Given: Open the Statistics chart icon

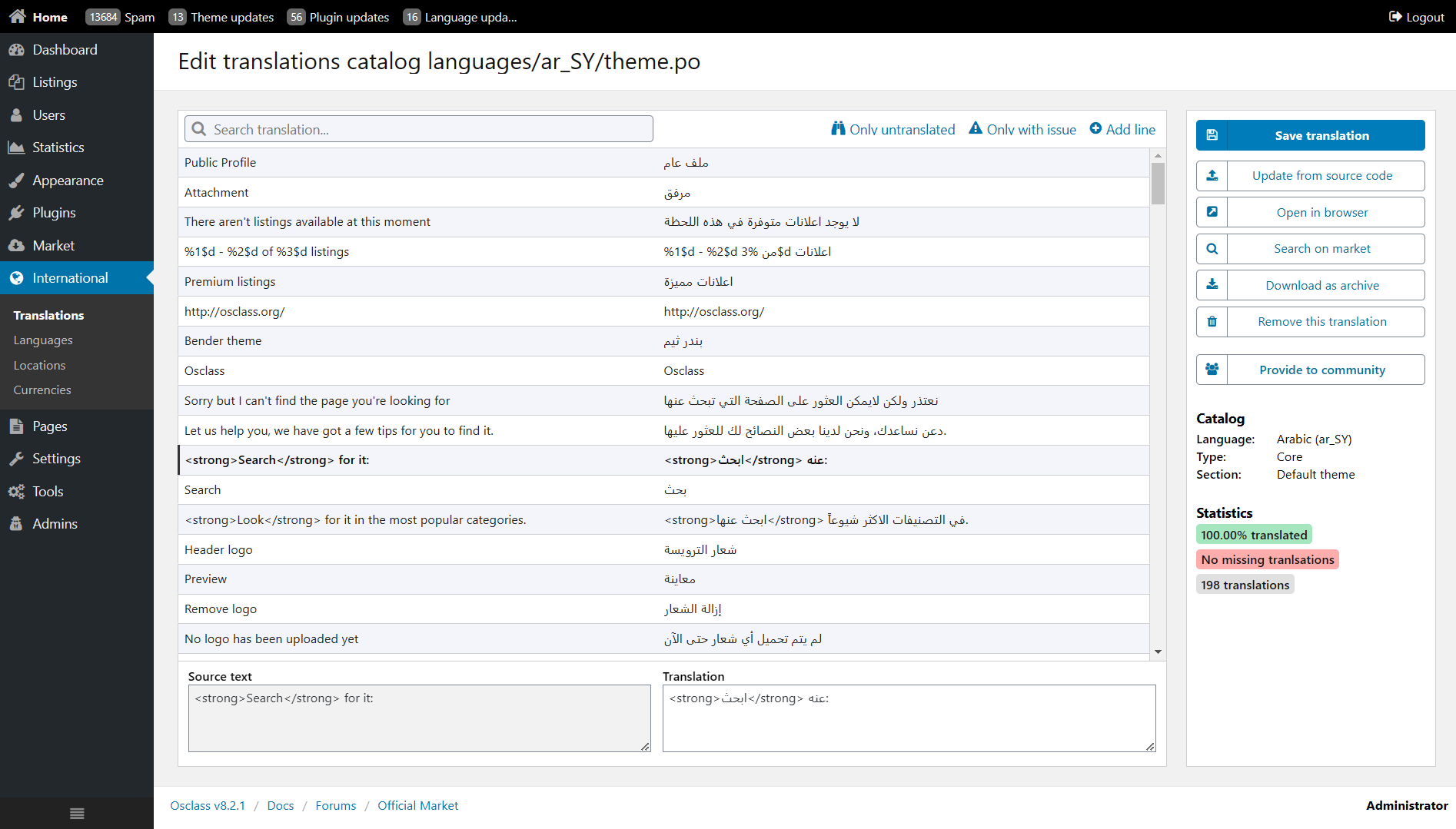Looking at the screenshot, I should pyautogui.click(x=16, y=148).
